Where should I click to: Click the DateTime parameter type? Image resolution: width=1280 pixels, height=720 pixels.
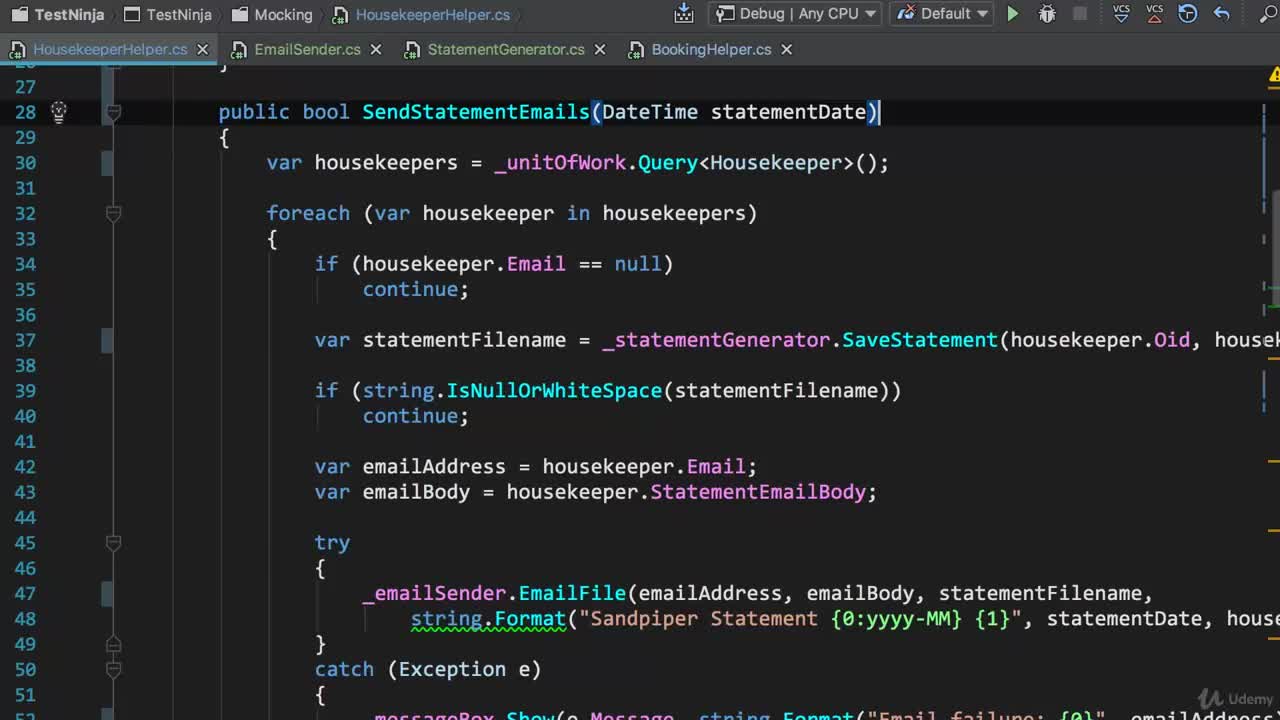tap(650, 112)
